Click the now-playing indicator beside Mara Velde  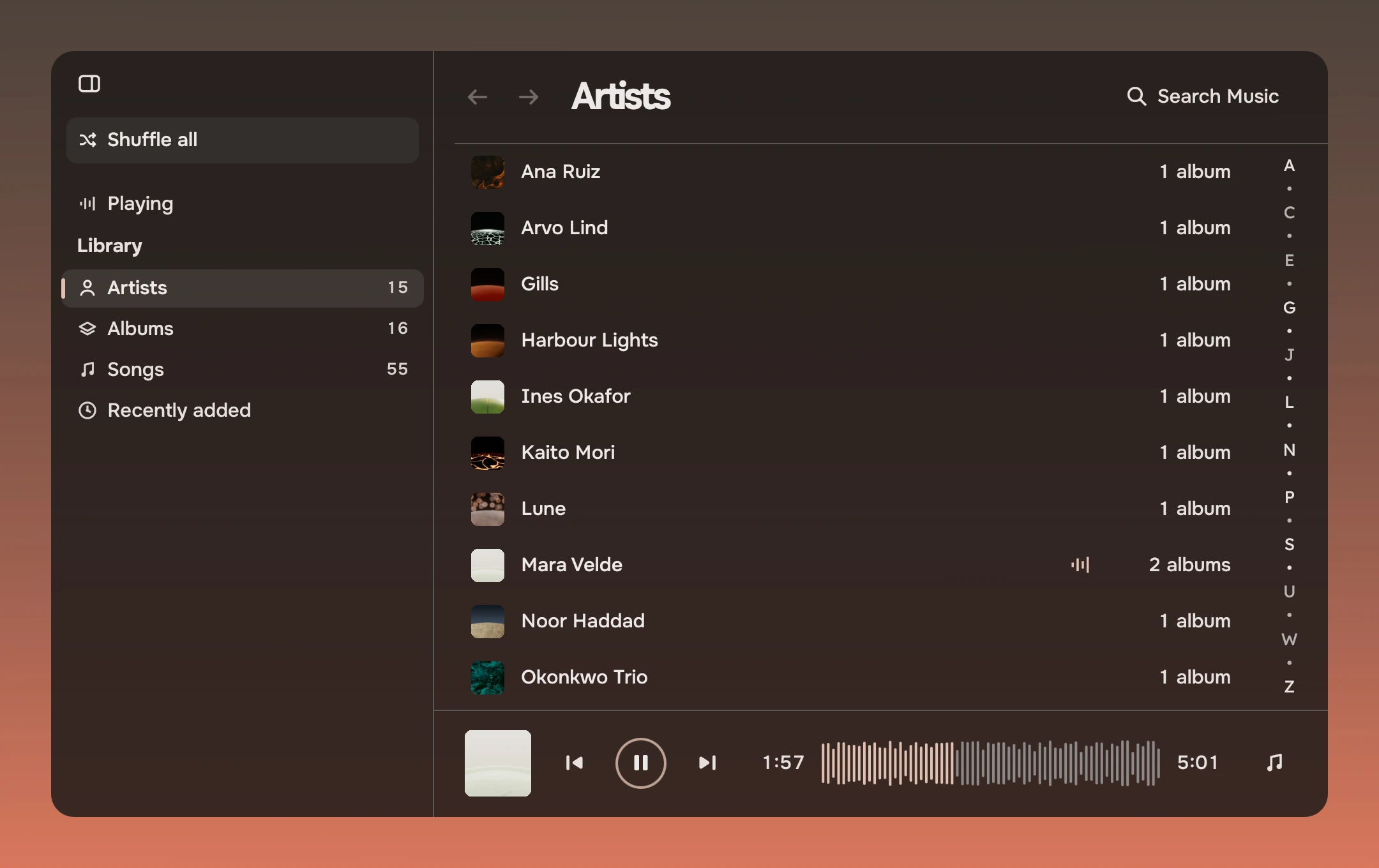click(x=1080, y=565)
